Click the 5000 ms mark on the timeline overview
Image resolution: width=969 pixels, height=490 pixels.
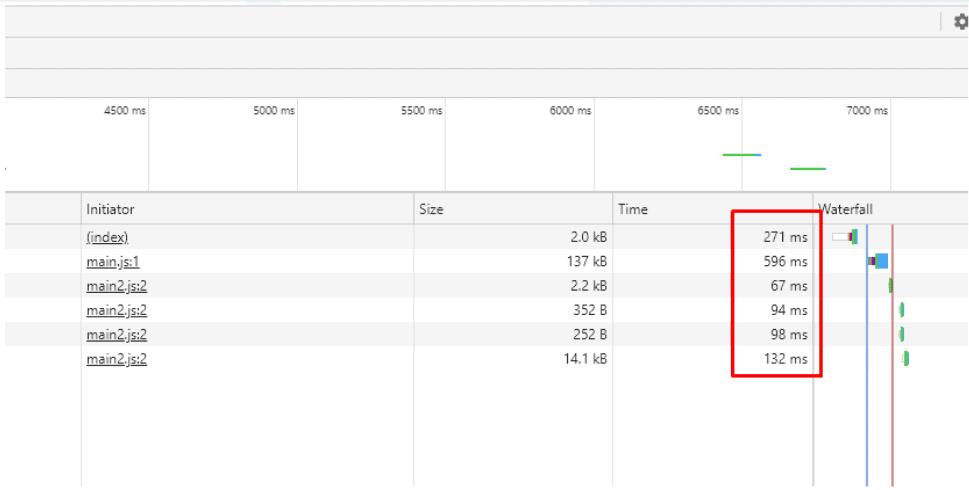[274, 111]
